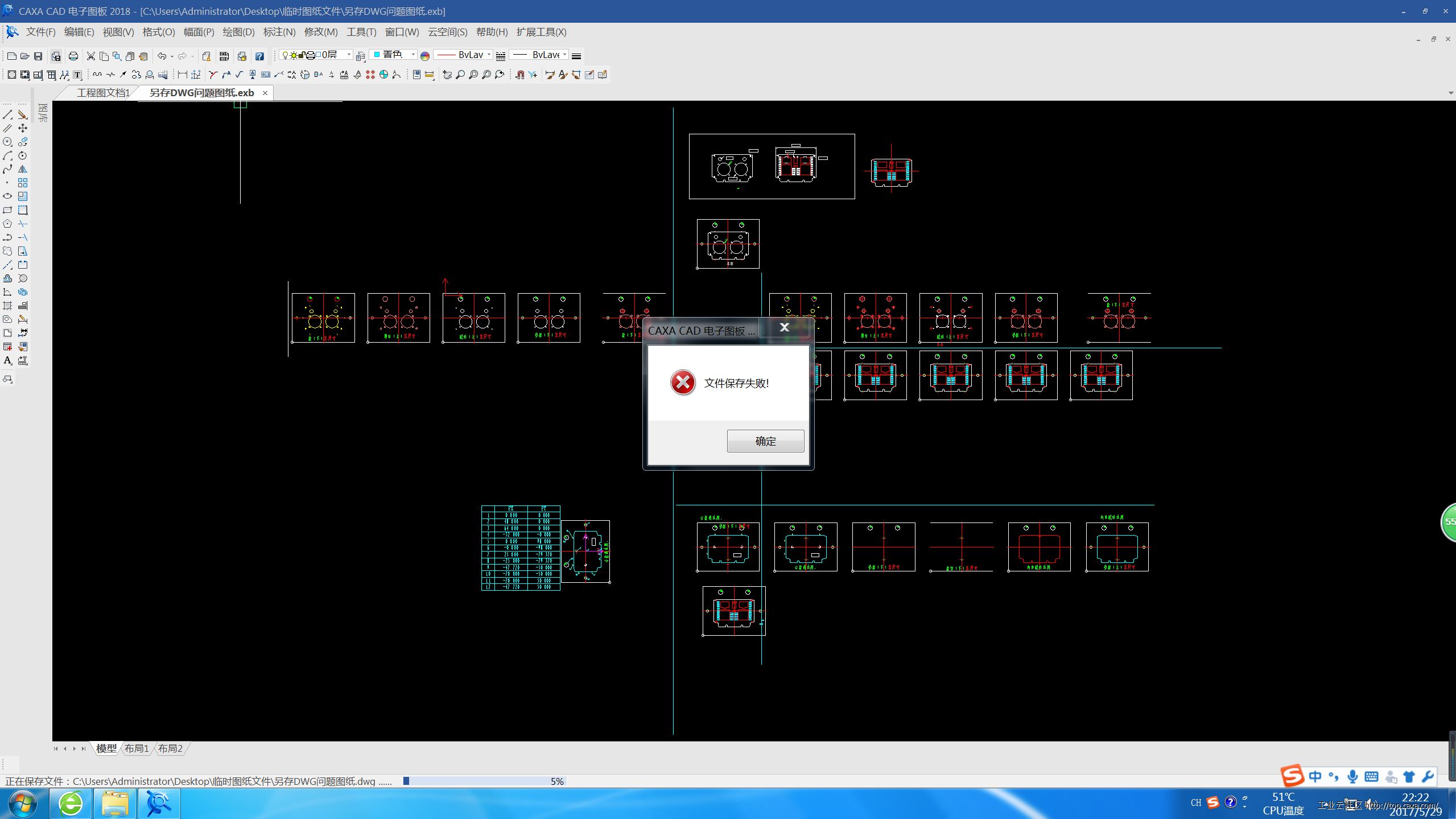The image size is (1456, 819).
Task: Switch to the 工程图文档1 tab
Action: [x=103, y=93]
